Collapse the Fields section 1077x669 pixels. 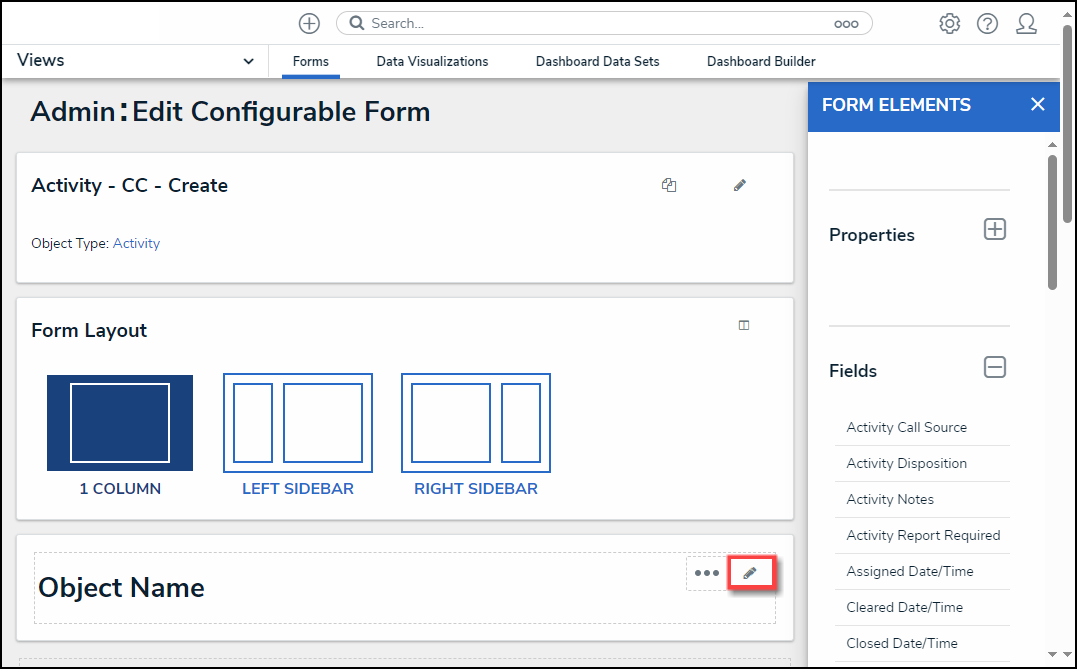[x=995, y=367]
